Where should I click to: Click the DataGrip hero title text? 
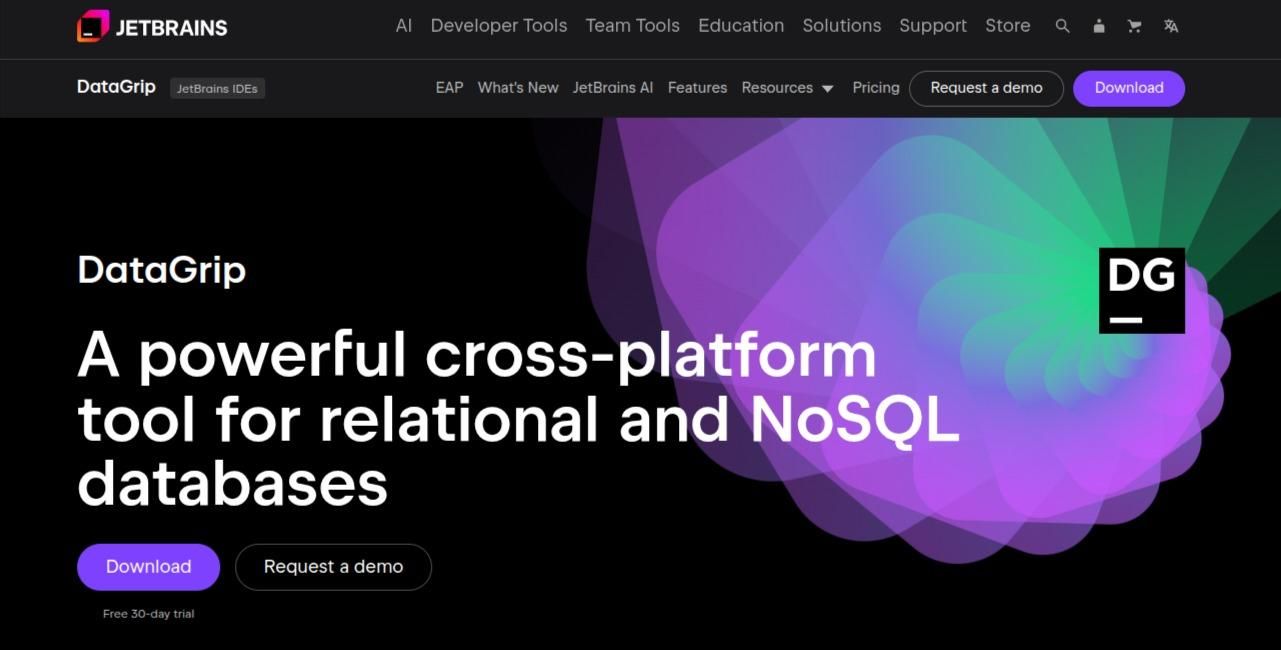pyautogui.click(x=162, y=270)
